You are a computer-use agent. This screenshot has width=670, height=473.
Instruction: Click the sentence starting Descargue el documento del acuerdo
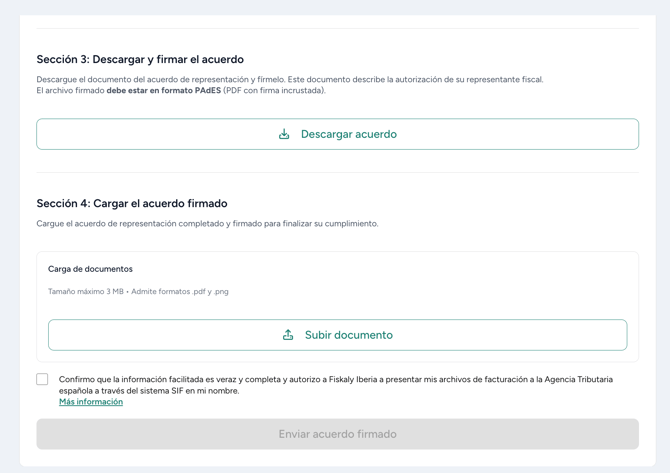click(x=290, y=79)
